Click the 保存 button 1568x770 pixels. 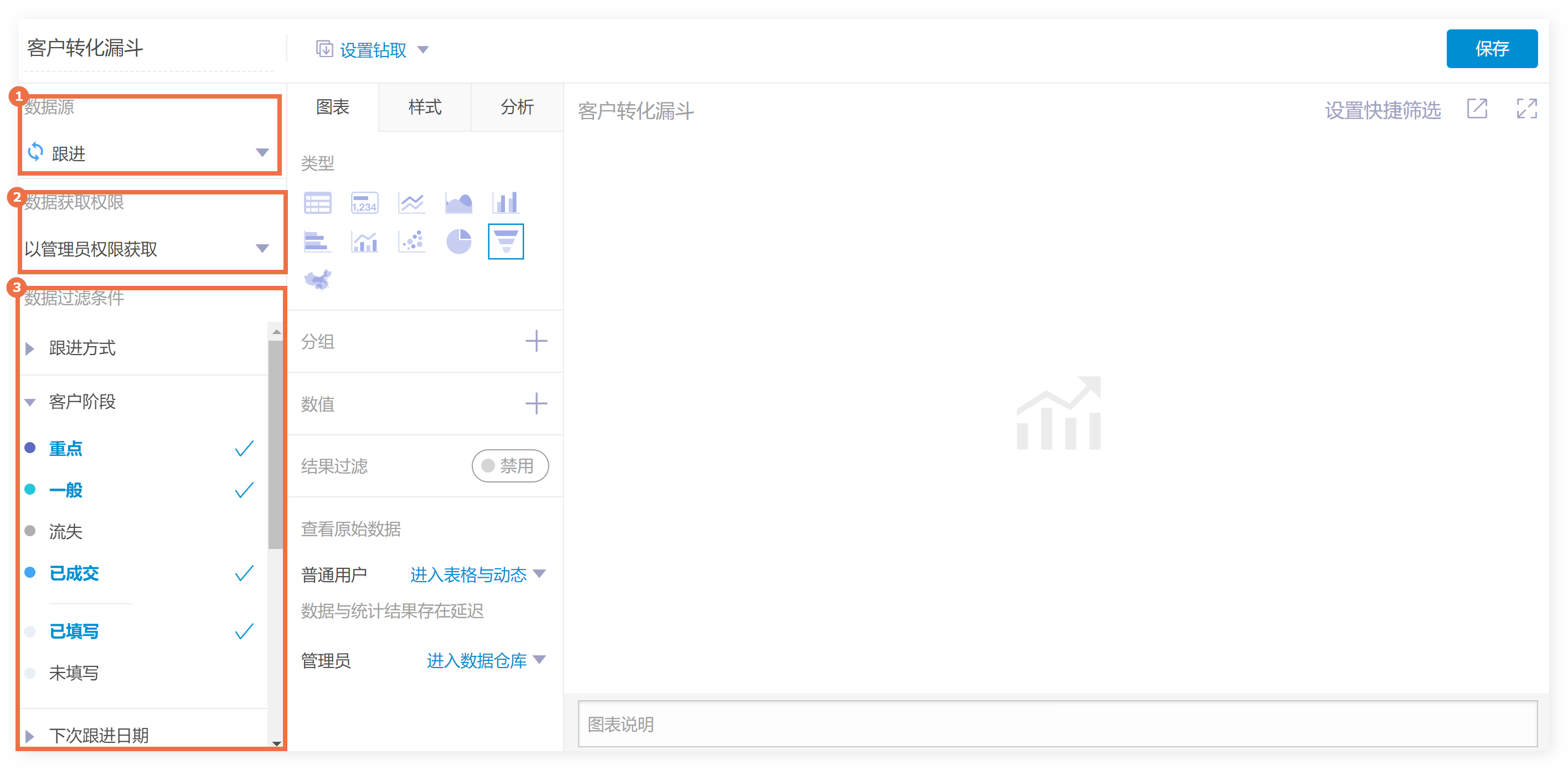coord(1491,49)
